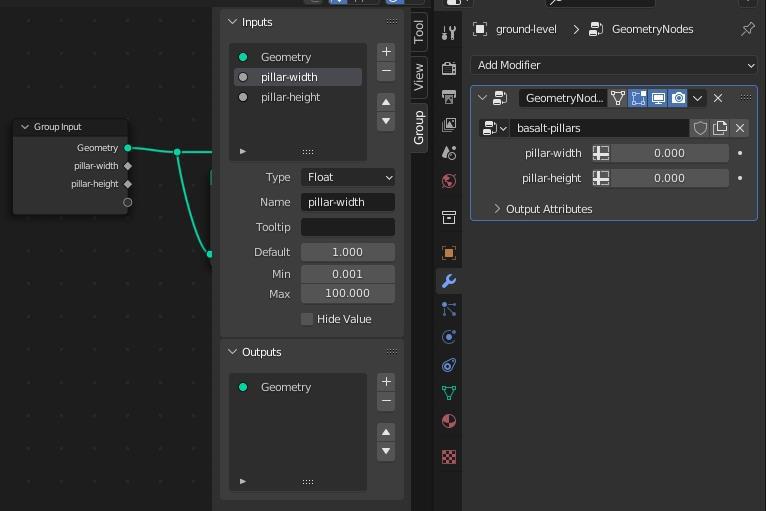The width and height of the screenshot is (766, 511).
Task: Open the Add Modifier dropdown
Action: point(613,65)
